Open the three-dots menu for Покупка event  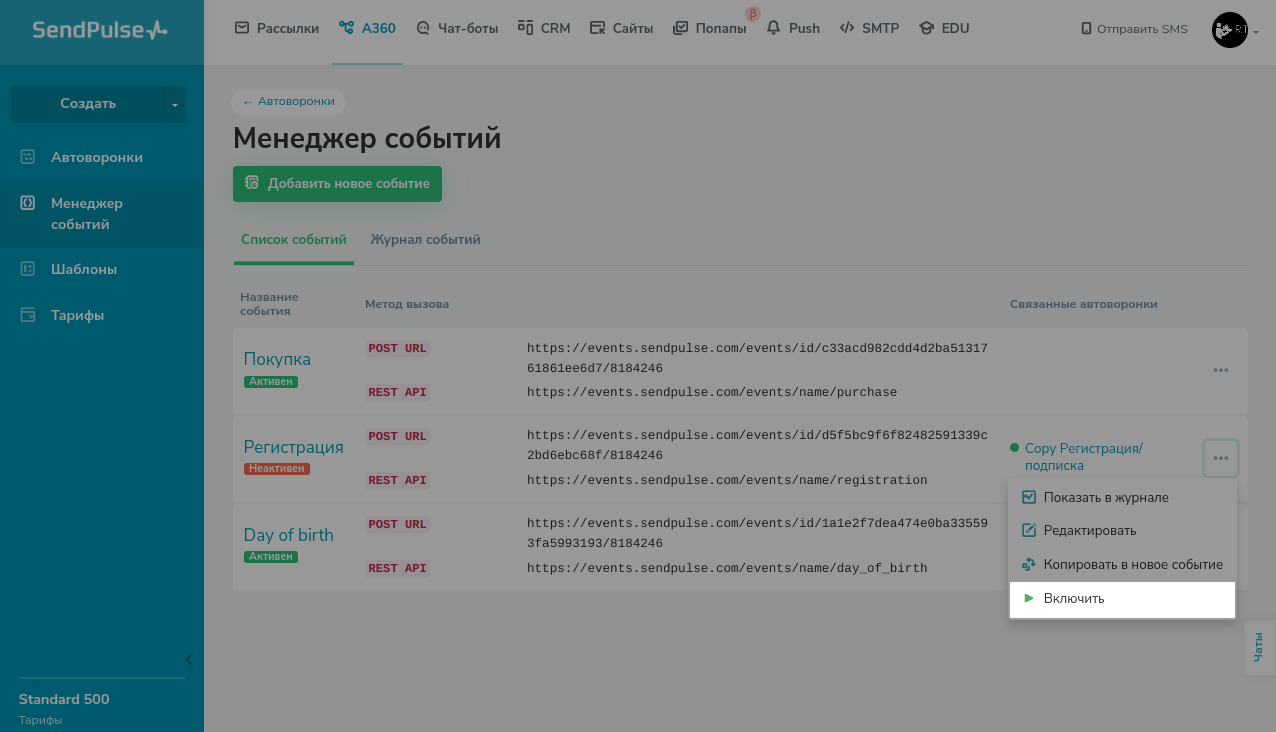click(x=1220, y=370)
